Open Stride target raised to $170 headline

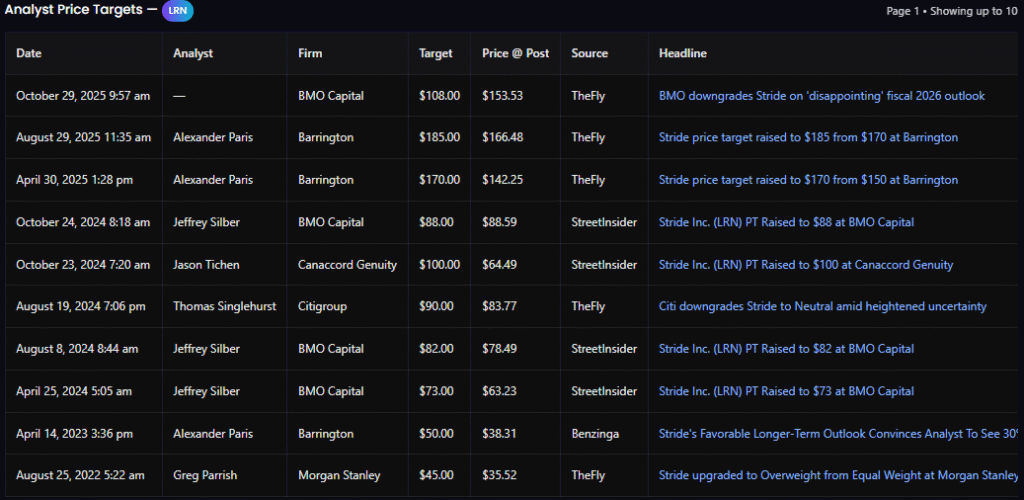[808, 180]
